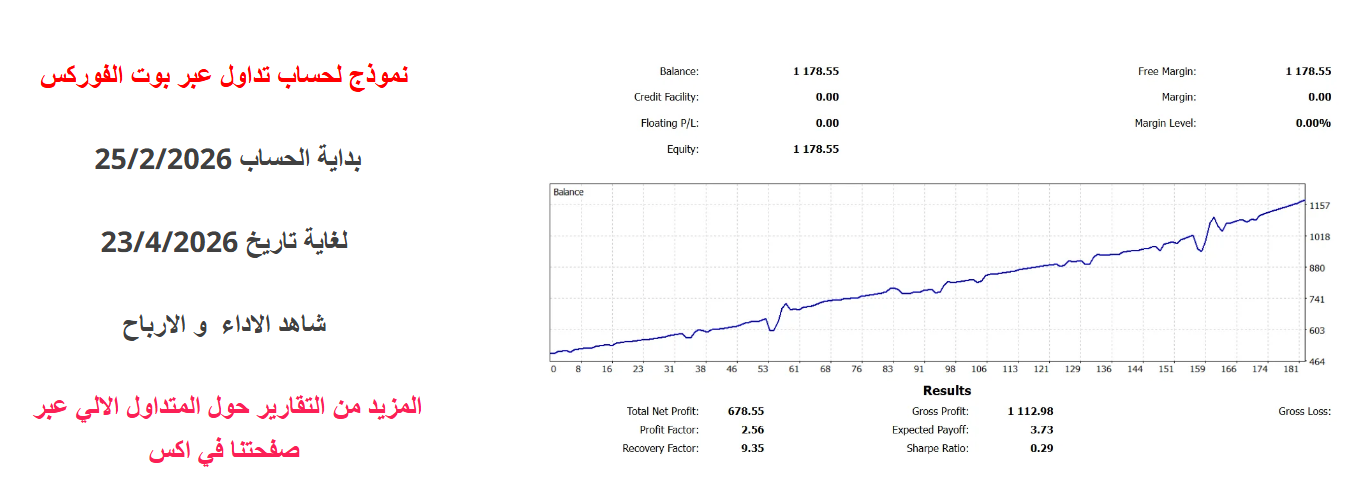Select the Total Net Profit value 678.55
The height and width of the screenshot is (502, 1367).
(x=745, y=411)
